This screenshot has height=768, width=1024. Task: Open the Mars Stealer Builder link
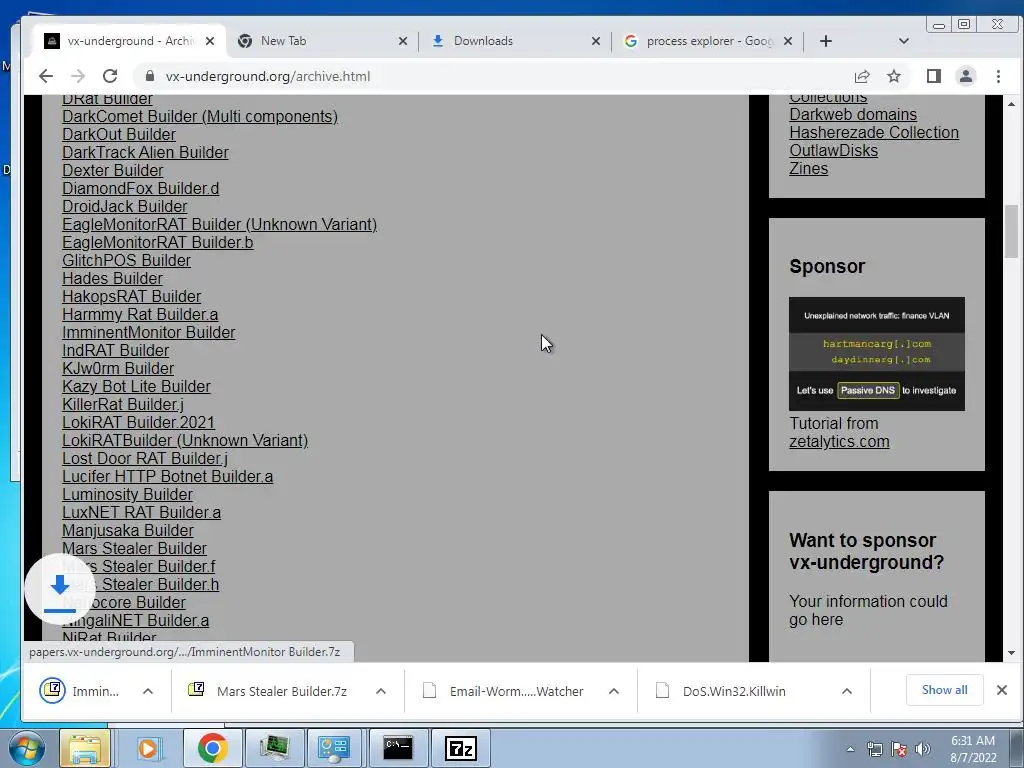(x=134, y=549)
